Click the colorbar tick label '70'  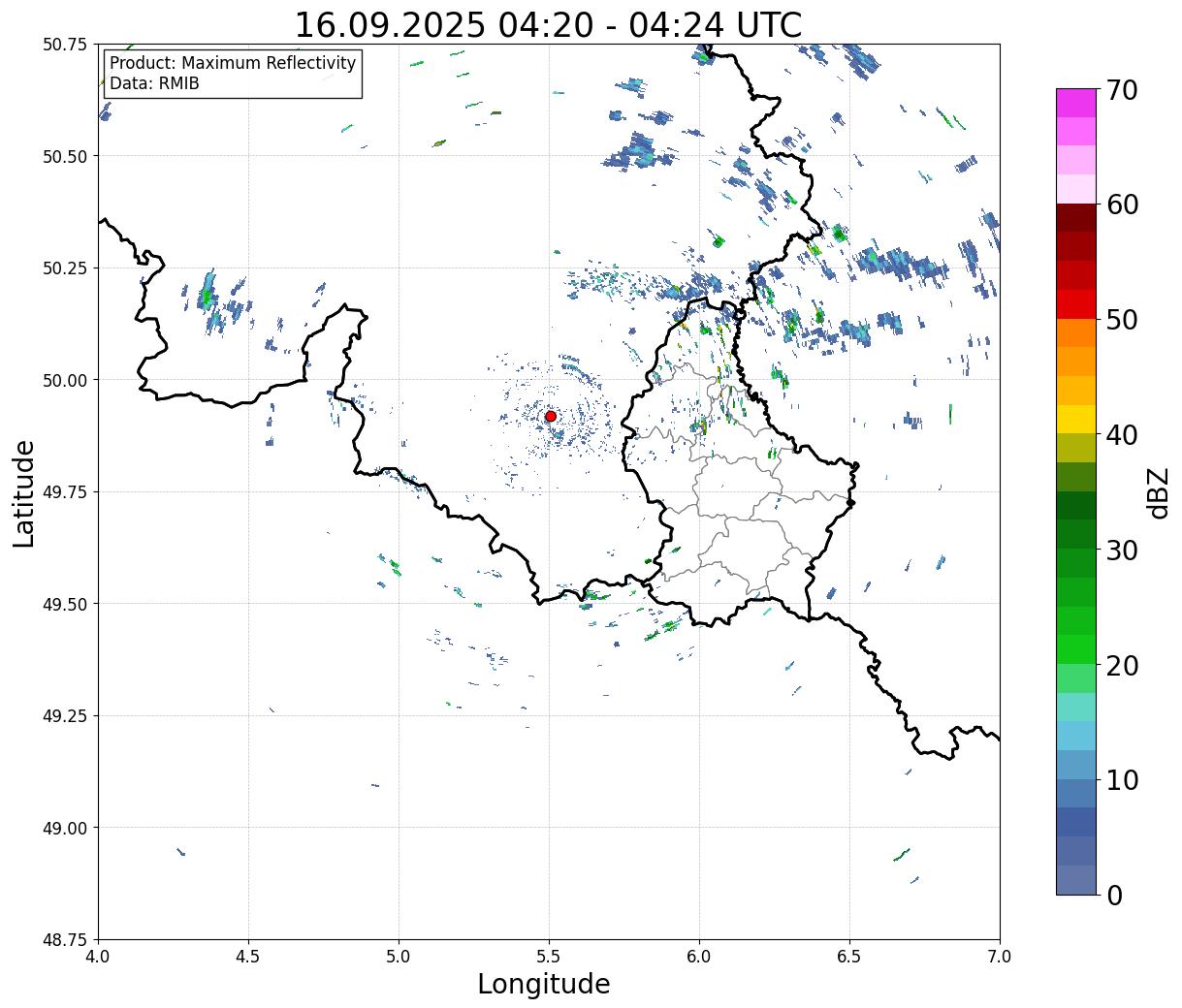tap(1121, 90)
